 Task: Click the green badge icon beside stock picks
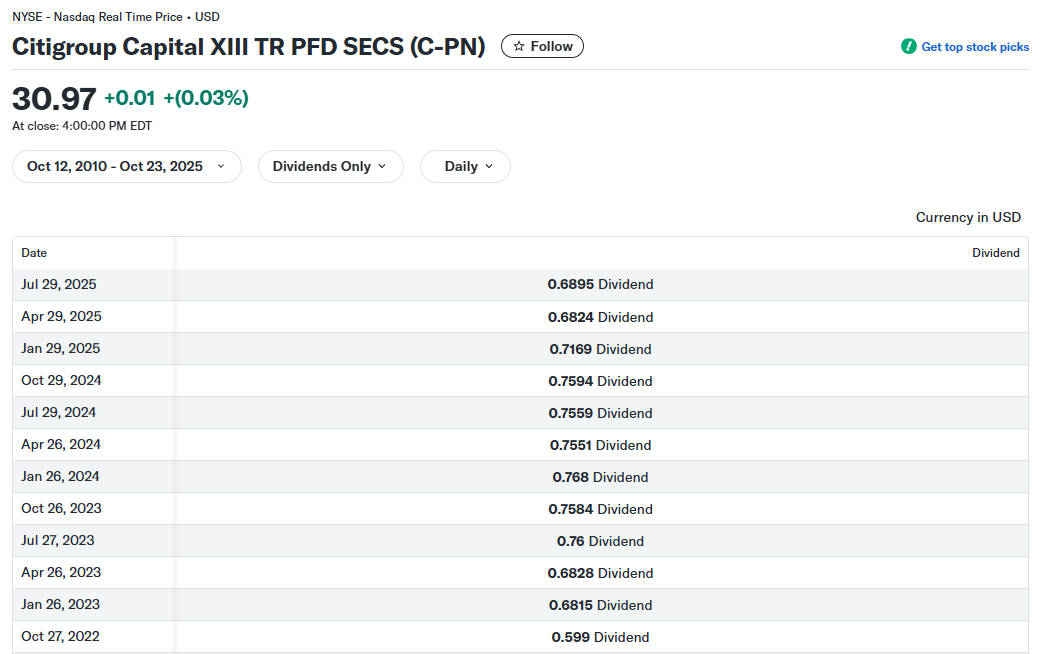coord(908,47)
